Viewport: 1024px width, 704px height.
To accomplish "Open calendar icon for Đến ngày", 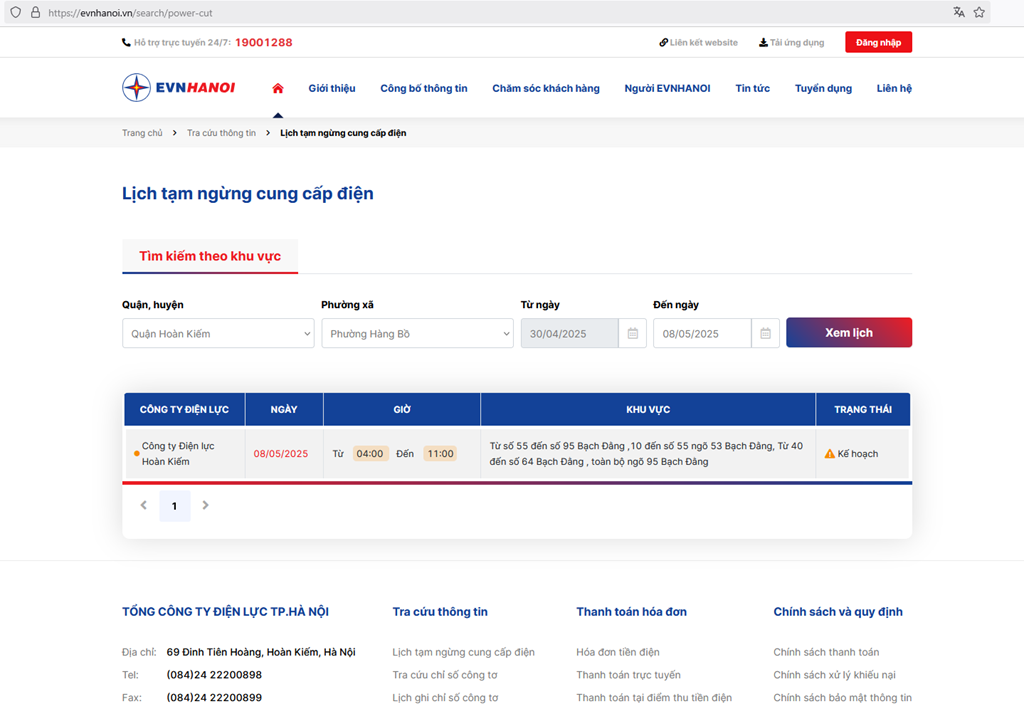I will pos(764,333).
